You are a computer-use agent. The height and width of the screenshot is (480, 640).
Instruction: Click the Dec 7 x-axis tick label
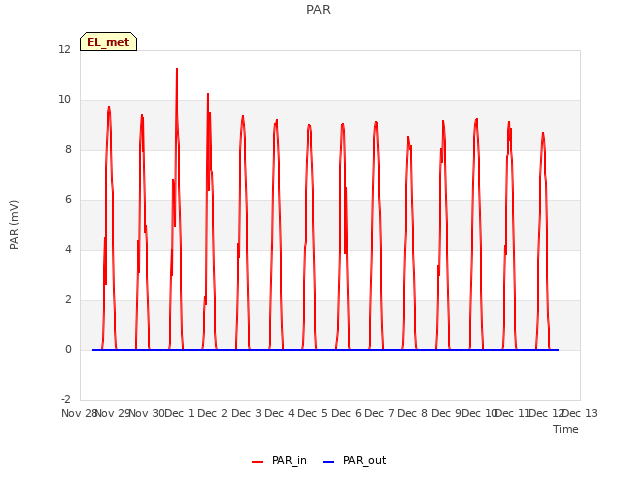380,413
